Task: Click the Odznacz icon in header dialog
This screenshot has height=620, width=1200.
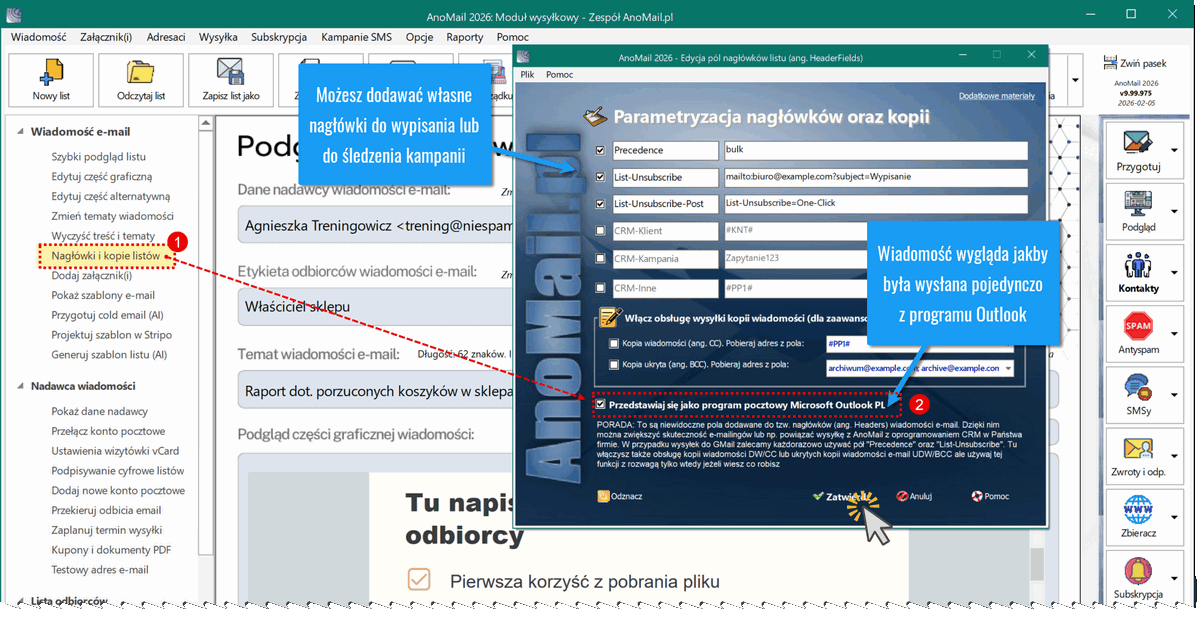Action: (603, 495)
